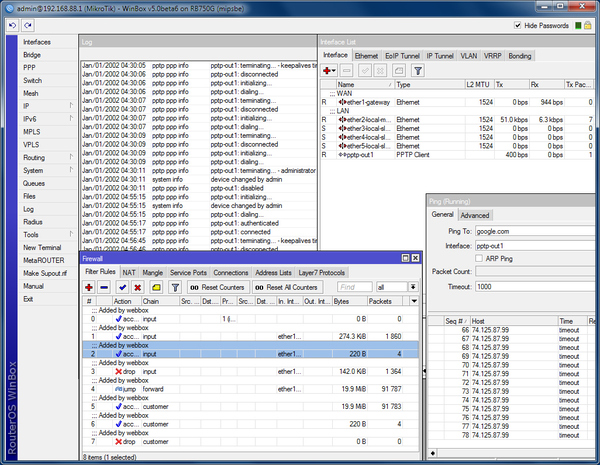Enable selected firewall rule with blue checkmark
600x465 pixels.
(122, 286)
